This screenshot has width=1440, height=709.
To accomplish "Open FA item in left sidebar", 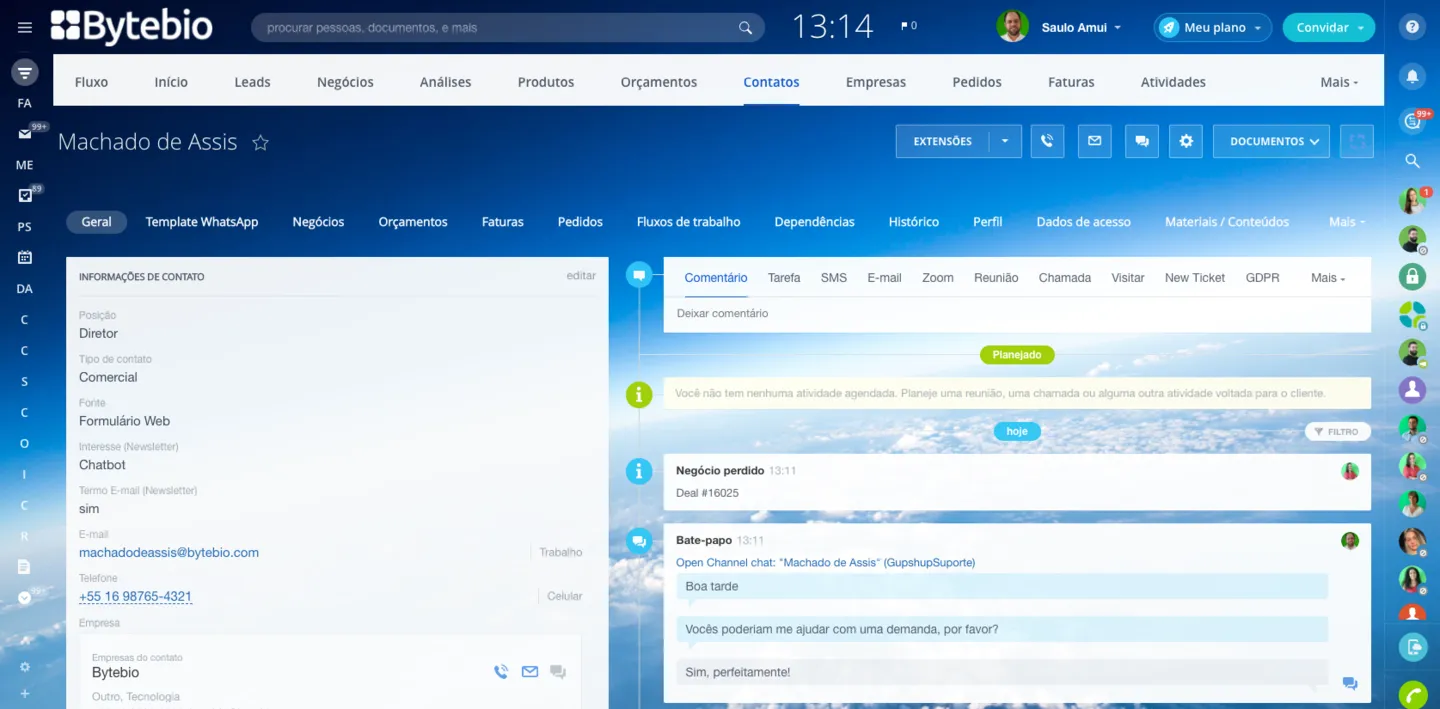I will (25, 103).
